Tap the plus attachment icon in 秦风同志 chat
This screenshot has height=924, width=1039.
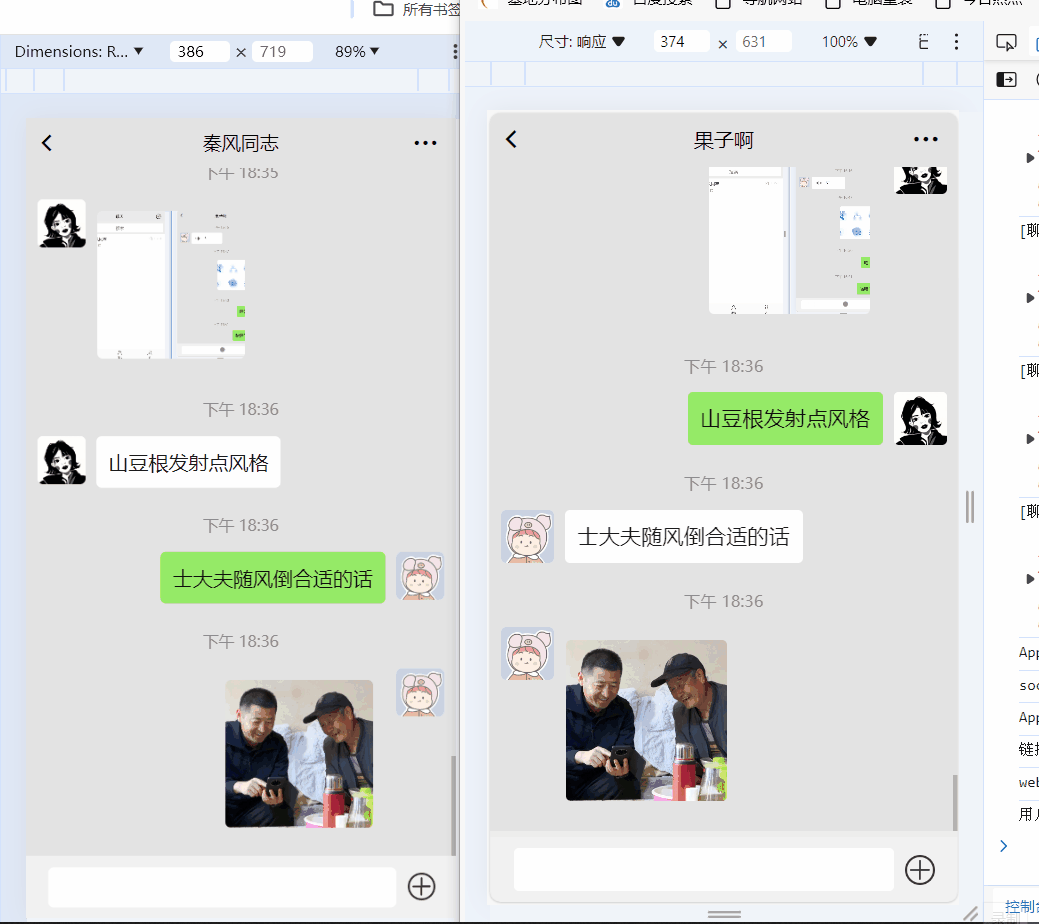421,887
